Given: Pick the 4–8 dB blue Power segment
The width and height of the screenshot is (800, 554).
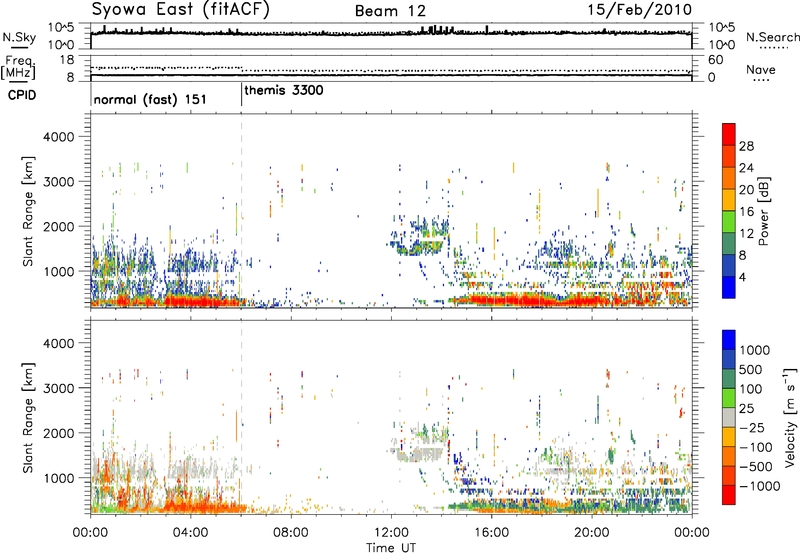Looking at the screenshot, I should tap(729, 266).
